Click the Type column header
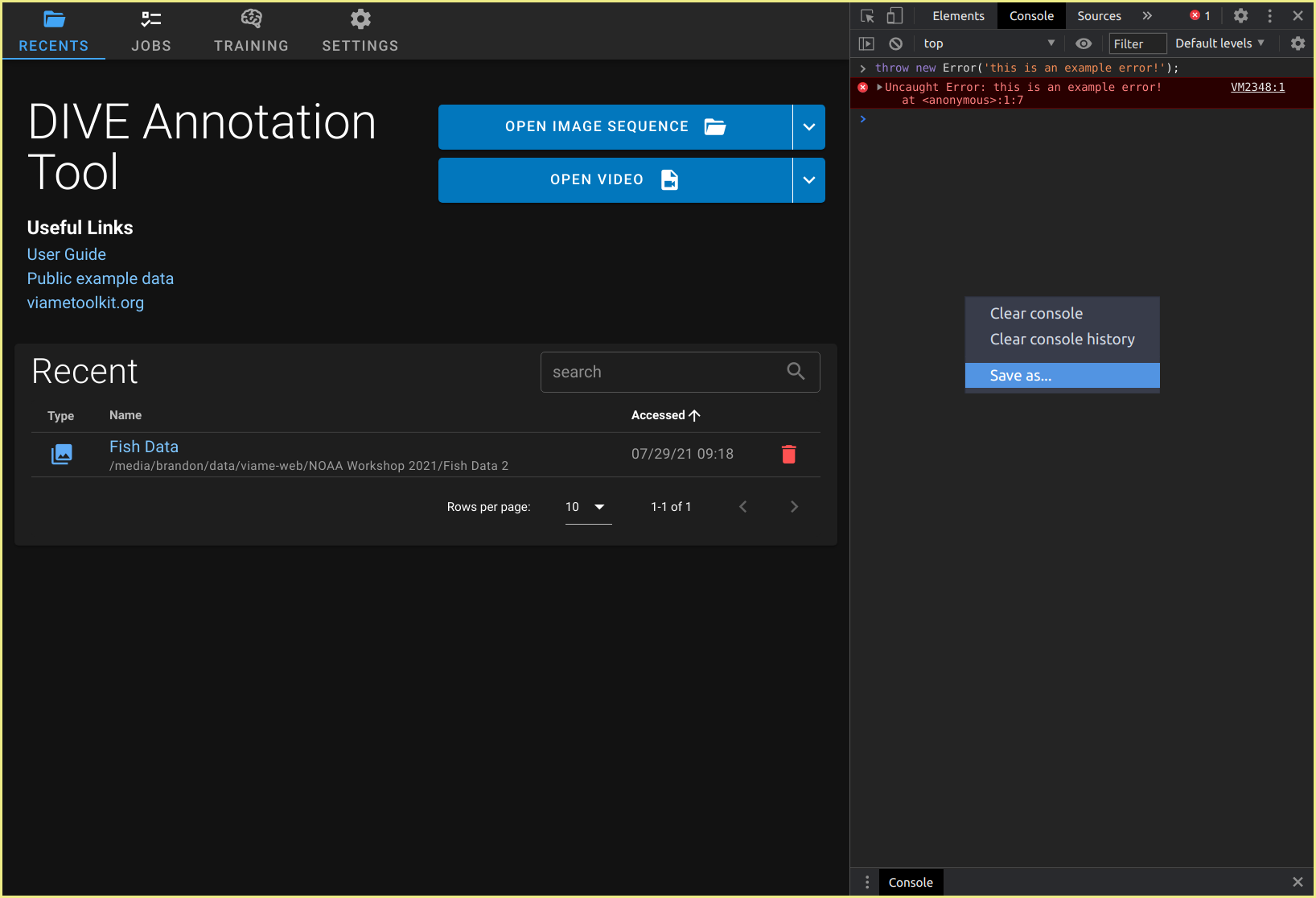 tap(61, 416)
